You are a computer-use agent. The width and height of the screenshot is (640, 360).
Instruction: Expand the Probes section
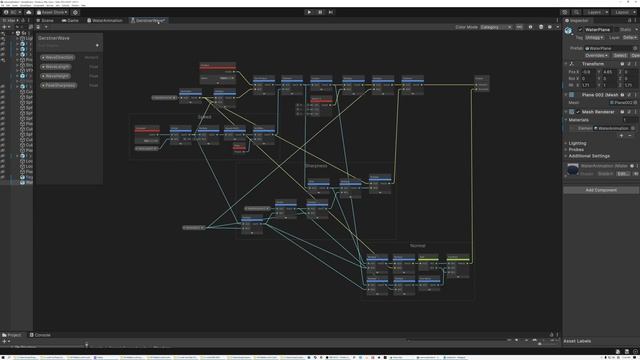(x=577, y=150)
